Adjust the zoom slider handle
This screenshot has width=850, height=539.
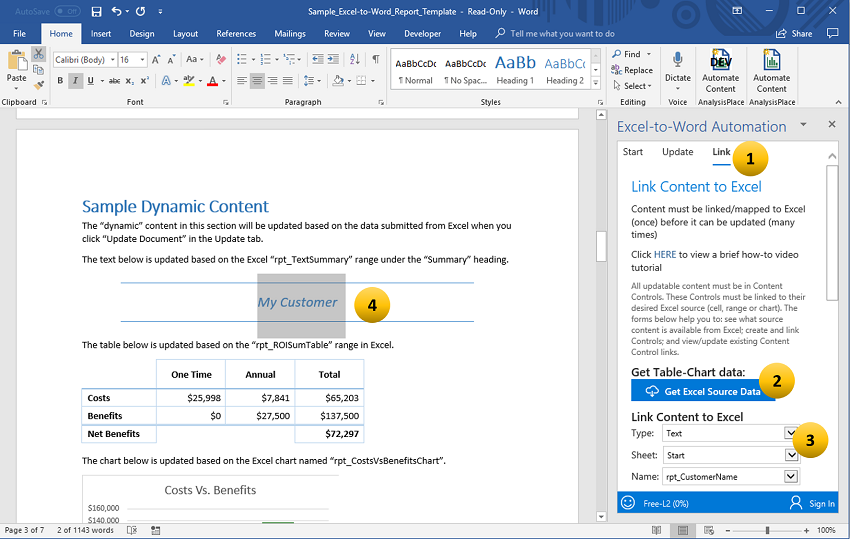coord(767,530)
